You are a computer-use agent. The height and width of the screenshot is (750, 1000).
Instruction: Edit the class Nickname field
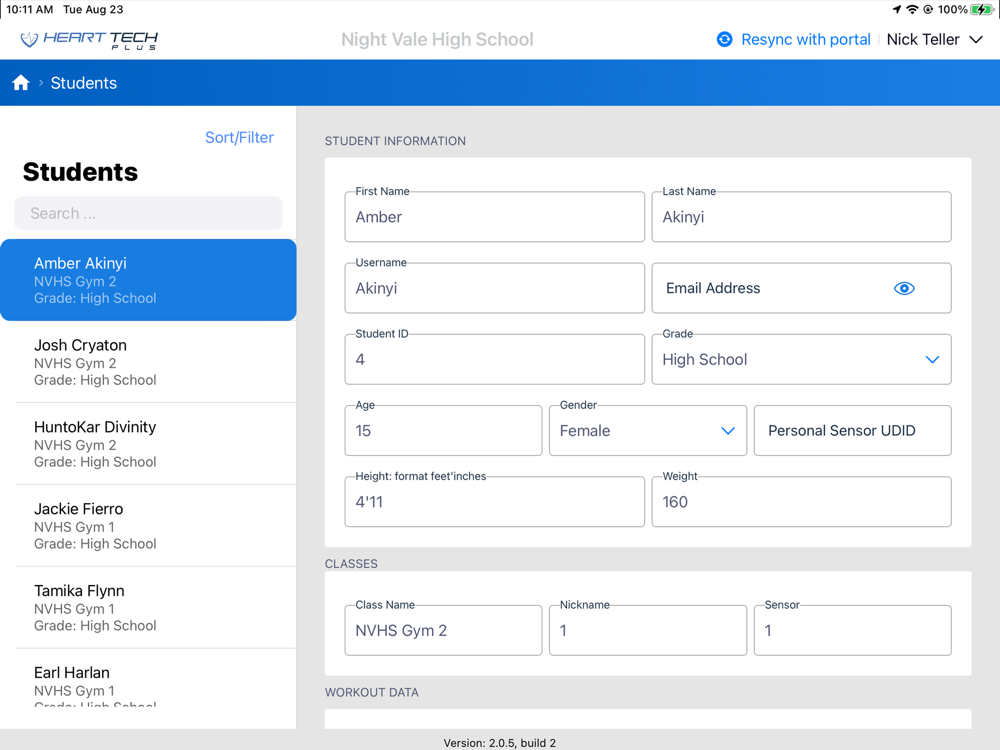coord(647,631)
